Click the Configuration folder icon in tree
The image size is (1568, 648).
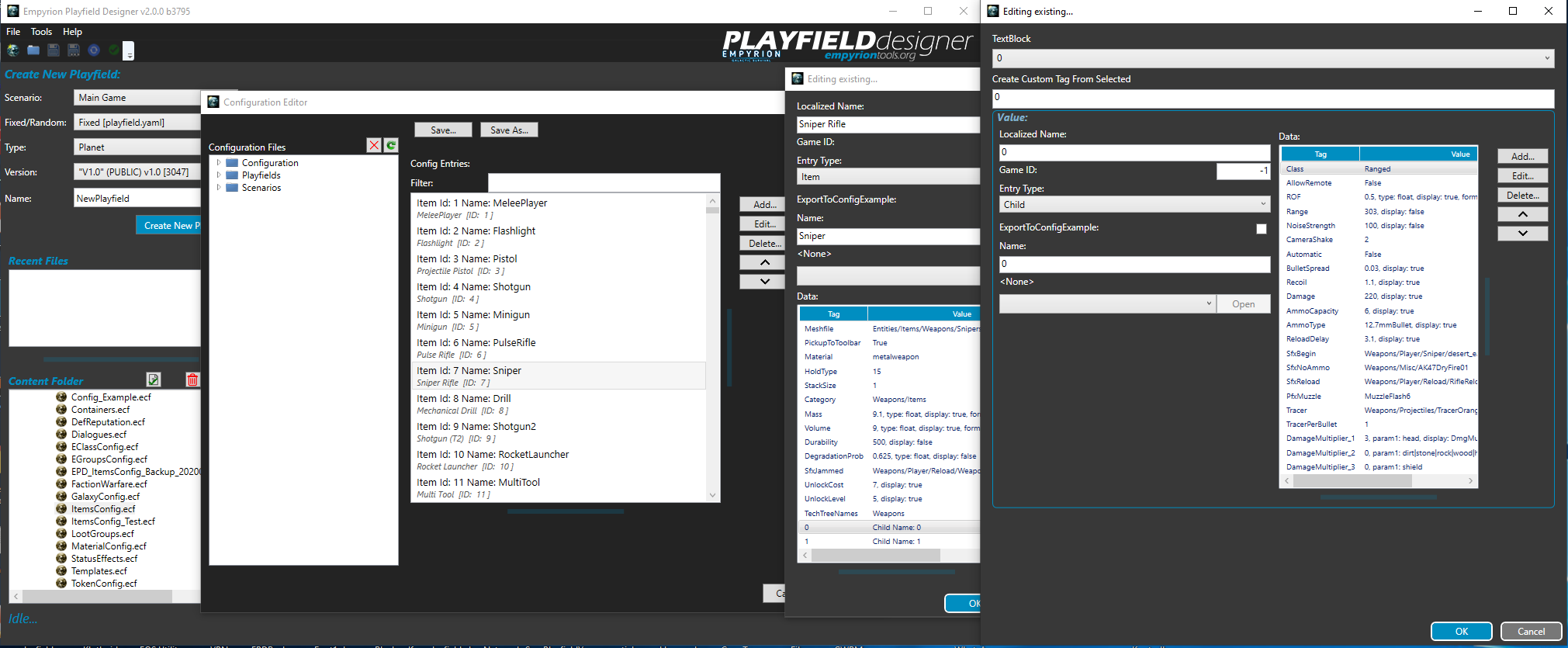coord(232,163)
